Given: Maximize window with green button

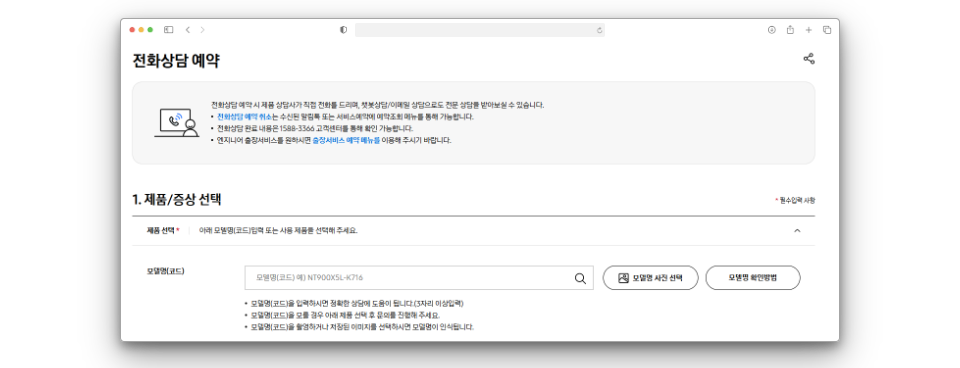Looking at the screenshot, I should point(150,29).
